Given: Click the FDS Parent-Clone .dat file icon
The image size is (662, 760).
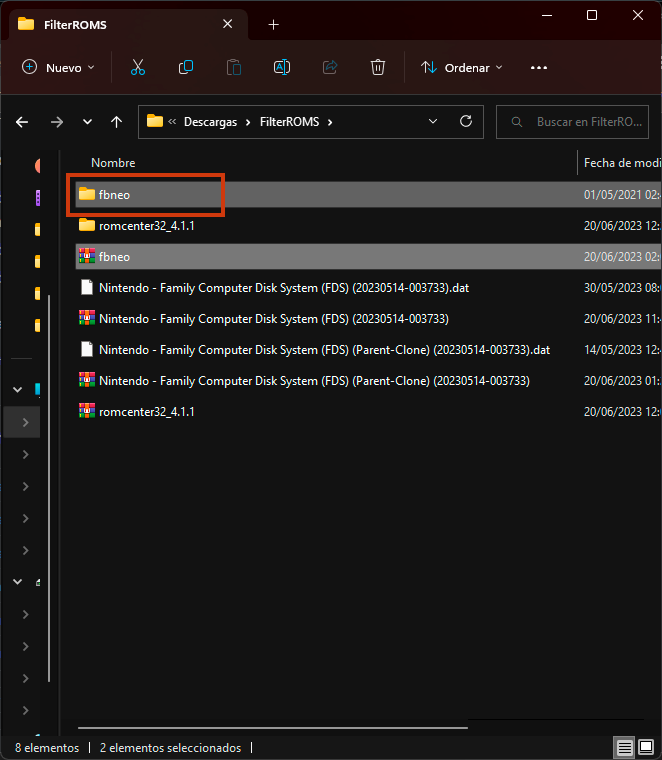Looking at the screenshot, I should [87, 349].
